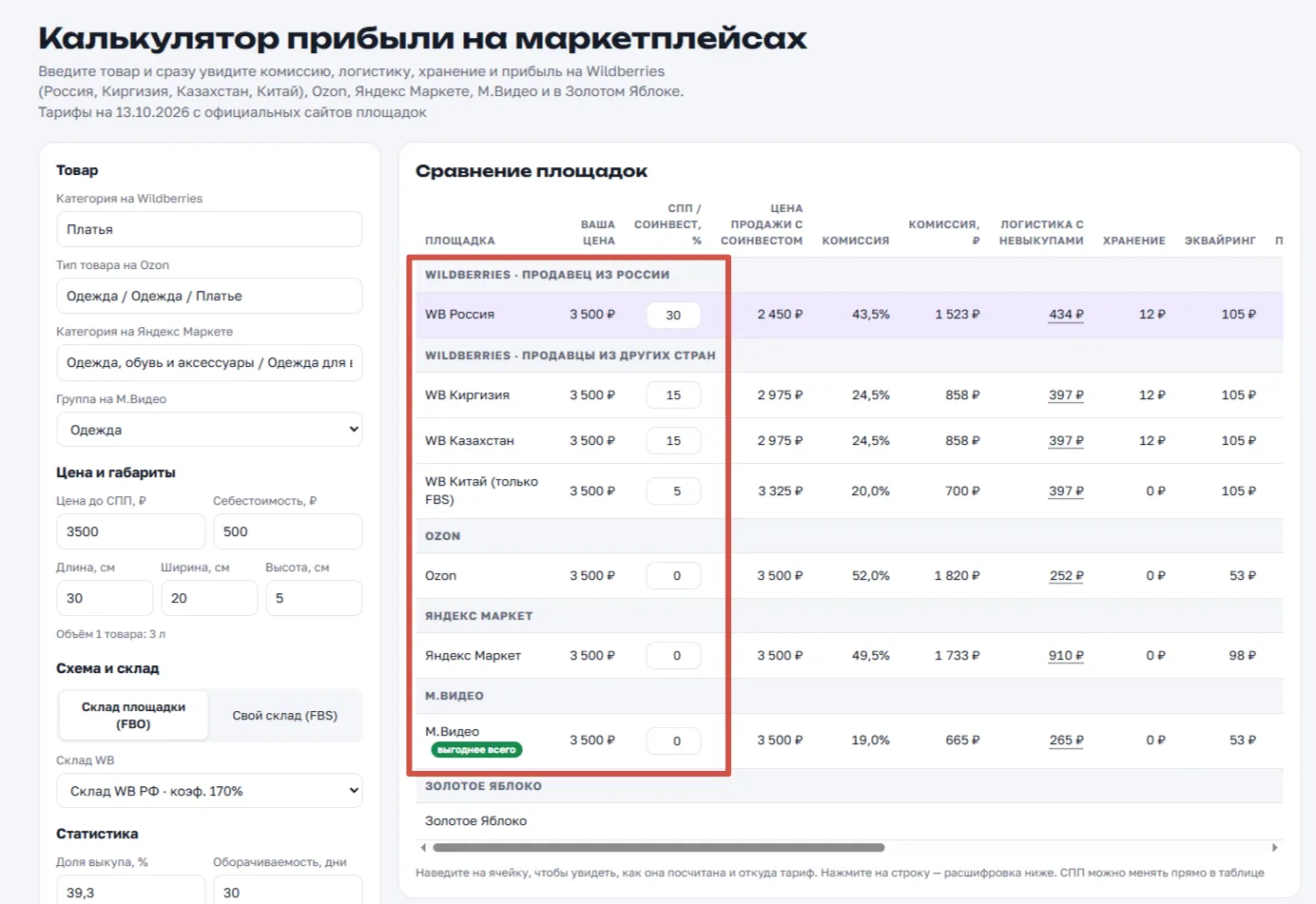Select the WB Россия row name

coord(459,315)
